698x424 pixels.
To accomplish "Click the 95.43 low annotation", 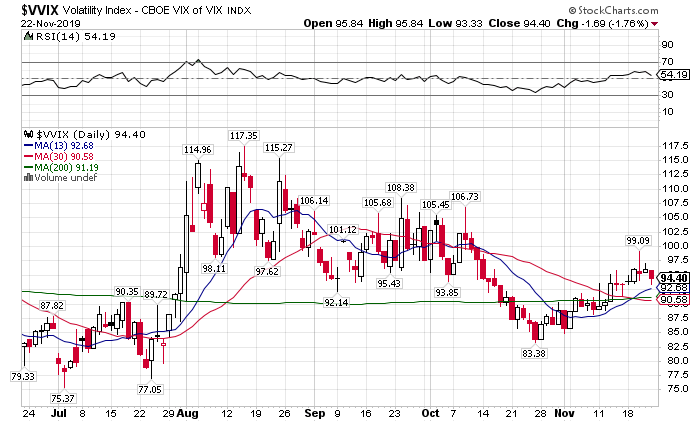I will coord(389,283).
